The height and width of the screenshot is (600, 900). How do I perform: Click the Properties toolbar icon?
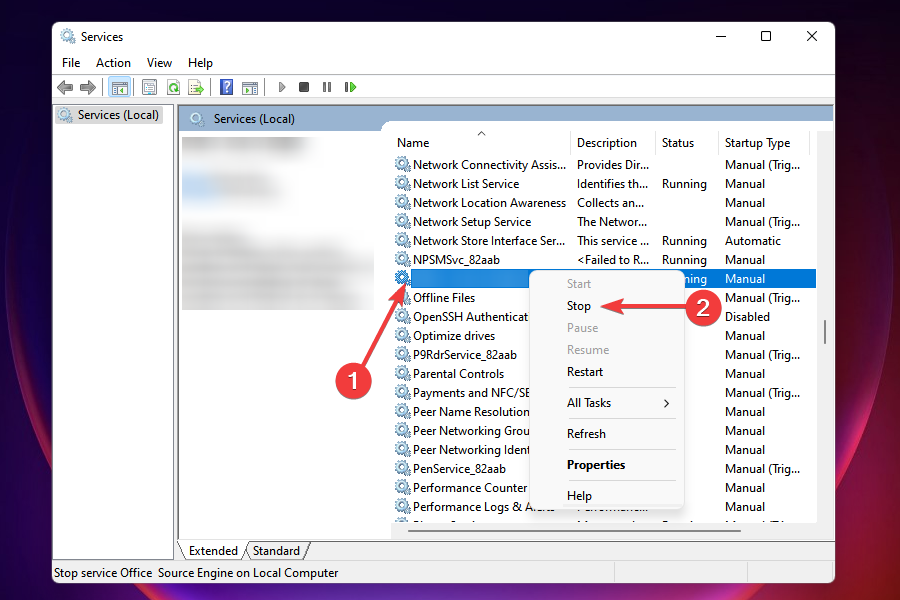click(149, 87)
